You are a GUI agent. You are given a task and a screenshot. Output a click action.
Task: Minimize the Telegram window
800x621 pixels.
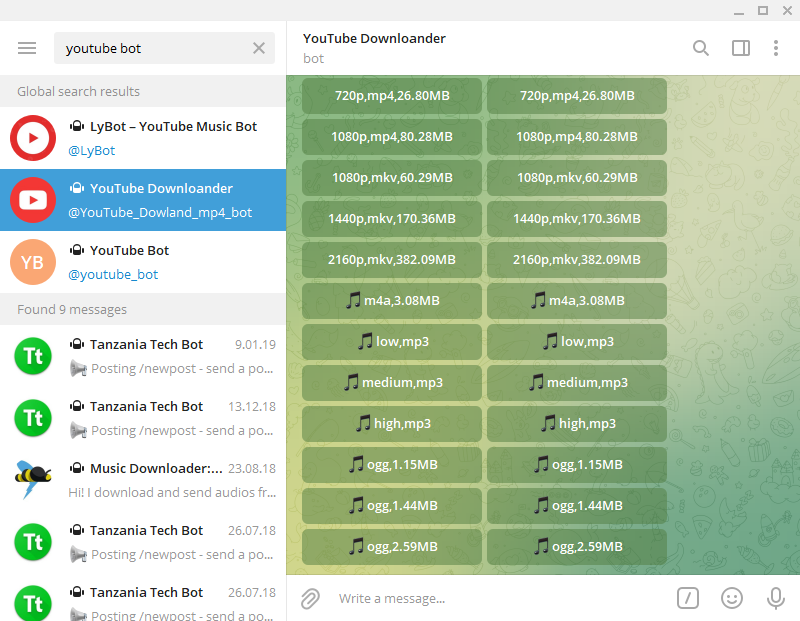pos(738,11)
